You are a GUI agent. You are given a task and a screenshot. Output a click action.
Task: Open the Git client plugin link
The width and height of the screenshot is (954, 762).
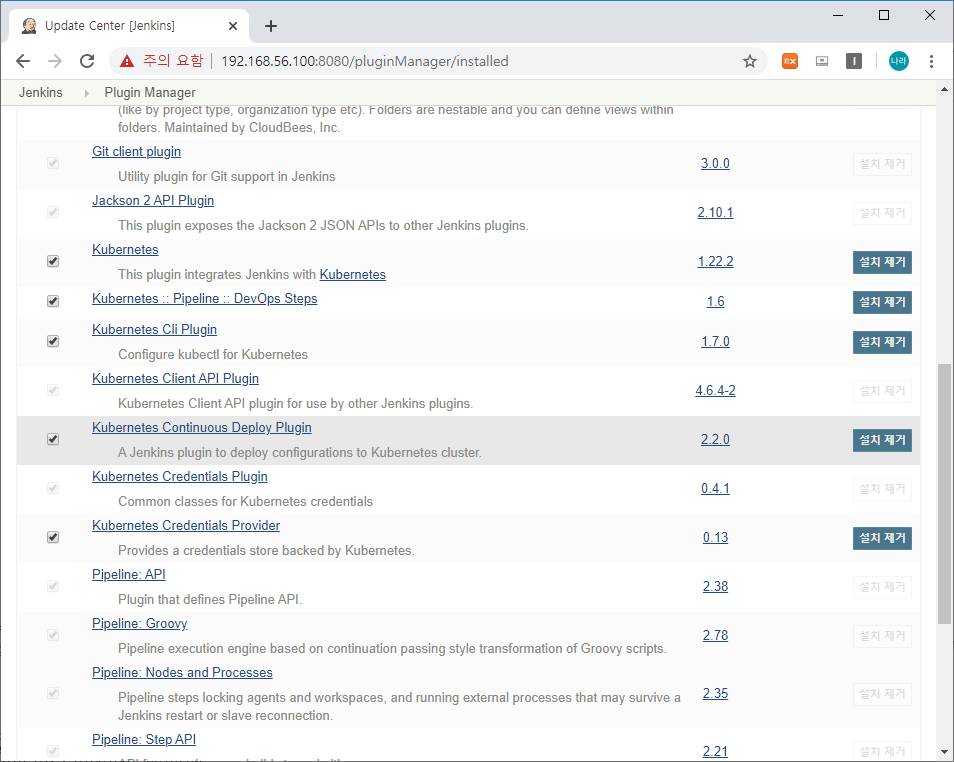(136, 152)
